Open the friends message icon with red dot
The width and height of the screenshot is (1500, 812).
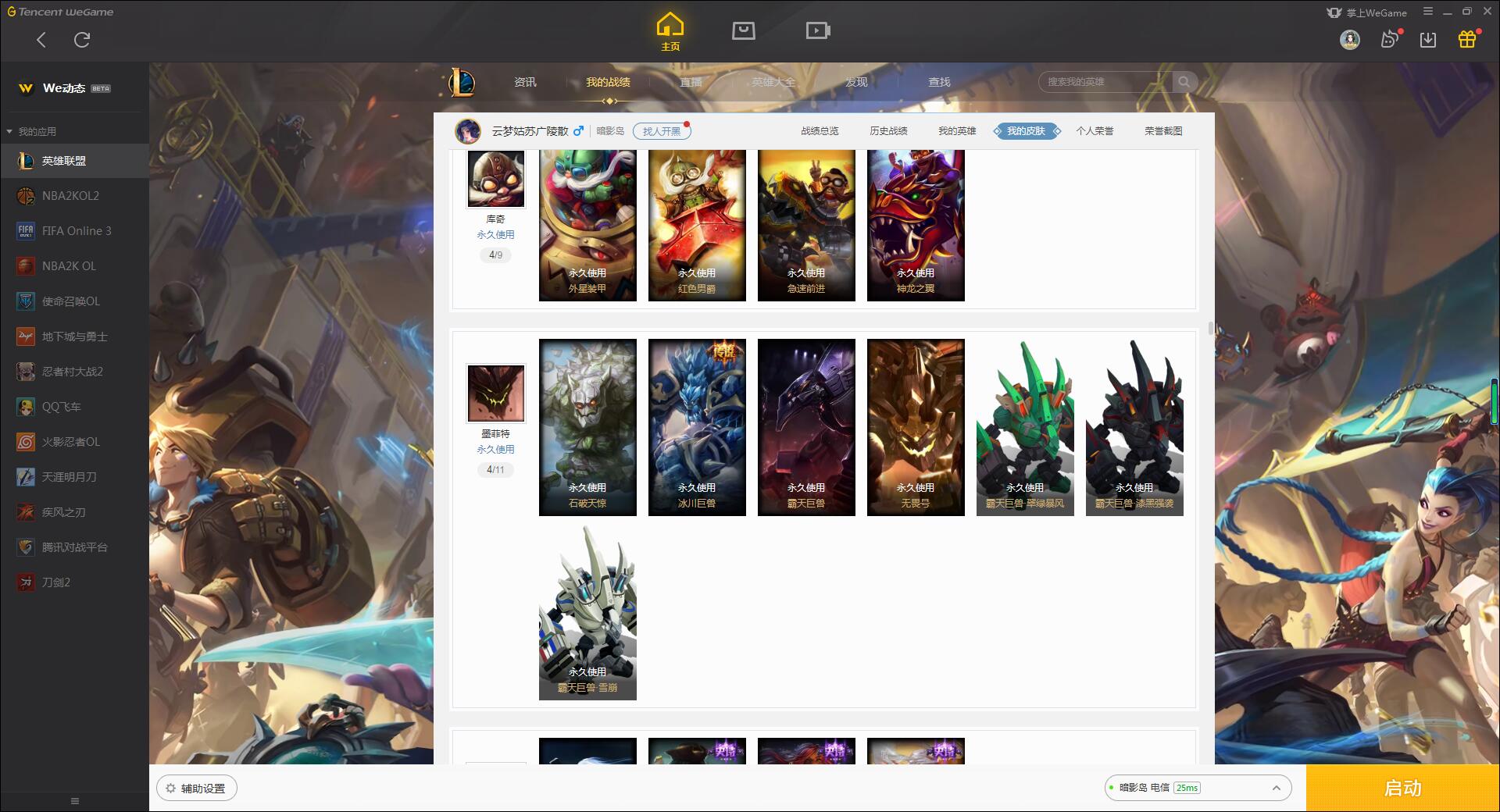(x=1390, y=39)
